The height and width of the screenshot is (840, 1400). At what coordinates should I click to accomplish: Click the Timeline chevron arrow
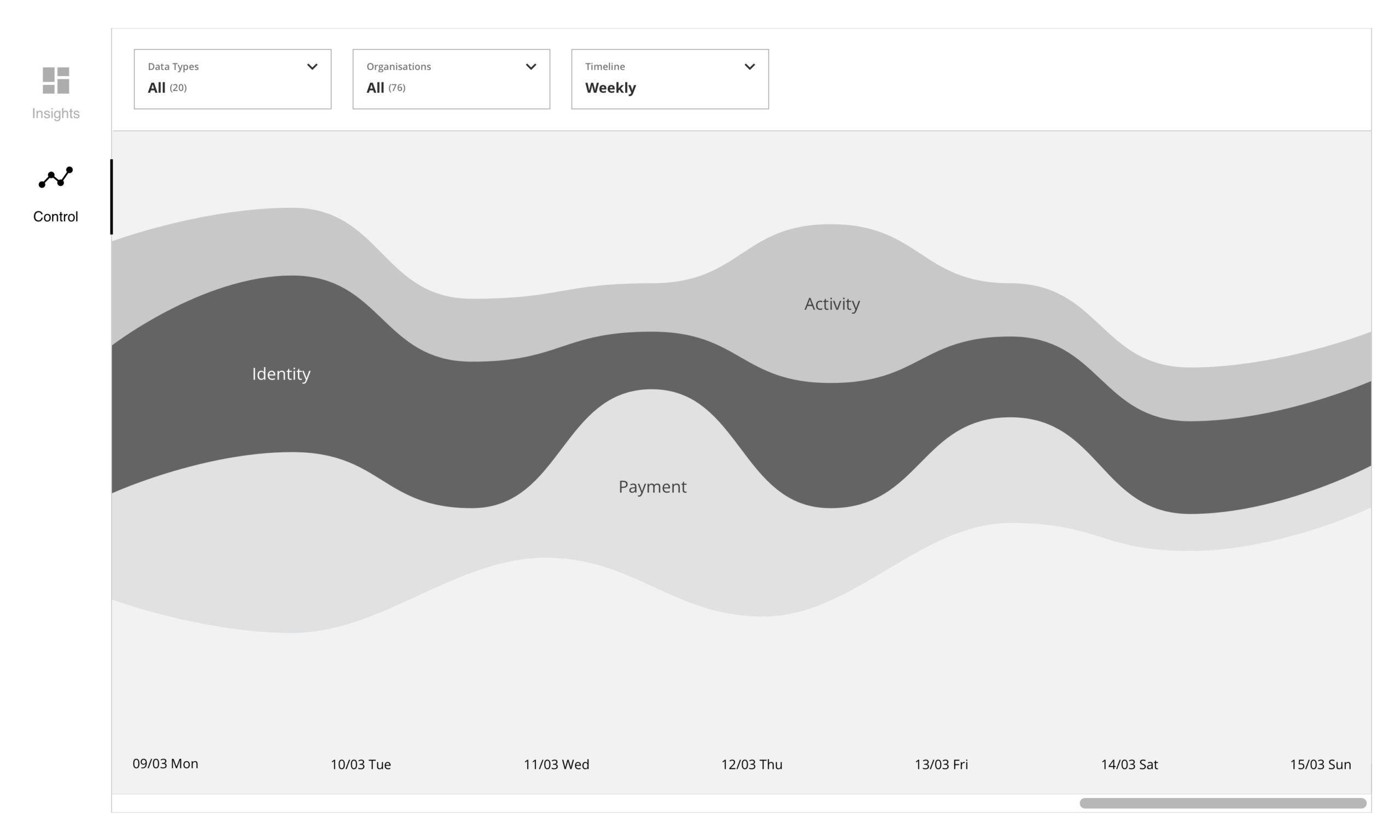coord(750,67)
